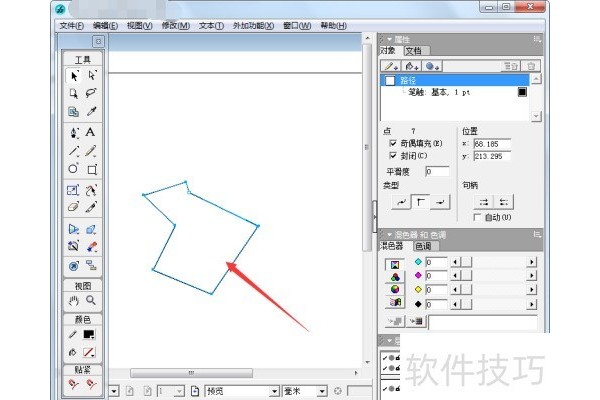Switch to the 文档 tab
The image size is (600, 400).
[x=414, y=51]
